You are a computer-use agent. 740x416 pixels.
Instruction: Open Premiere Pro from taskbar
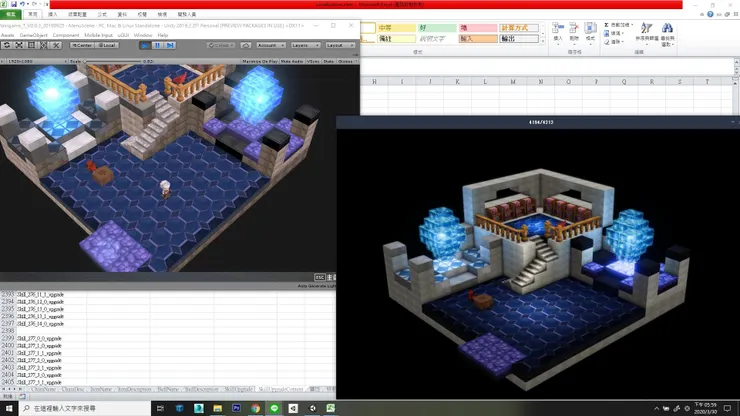[236, 408]
